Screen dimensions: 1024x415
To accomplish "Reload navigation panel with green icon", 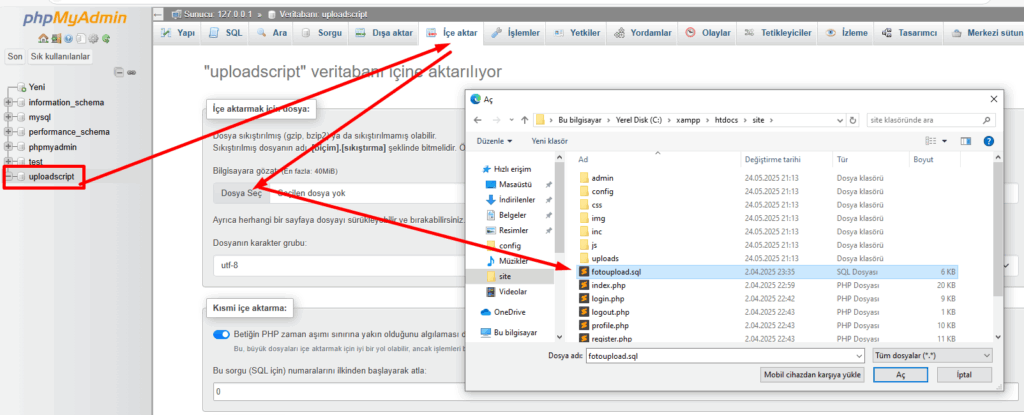I will click(105, 39).
